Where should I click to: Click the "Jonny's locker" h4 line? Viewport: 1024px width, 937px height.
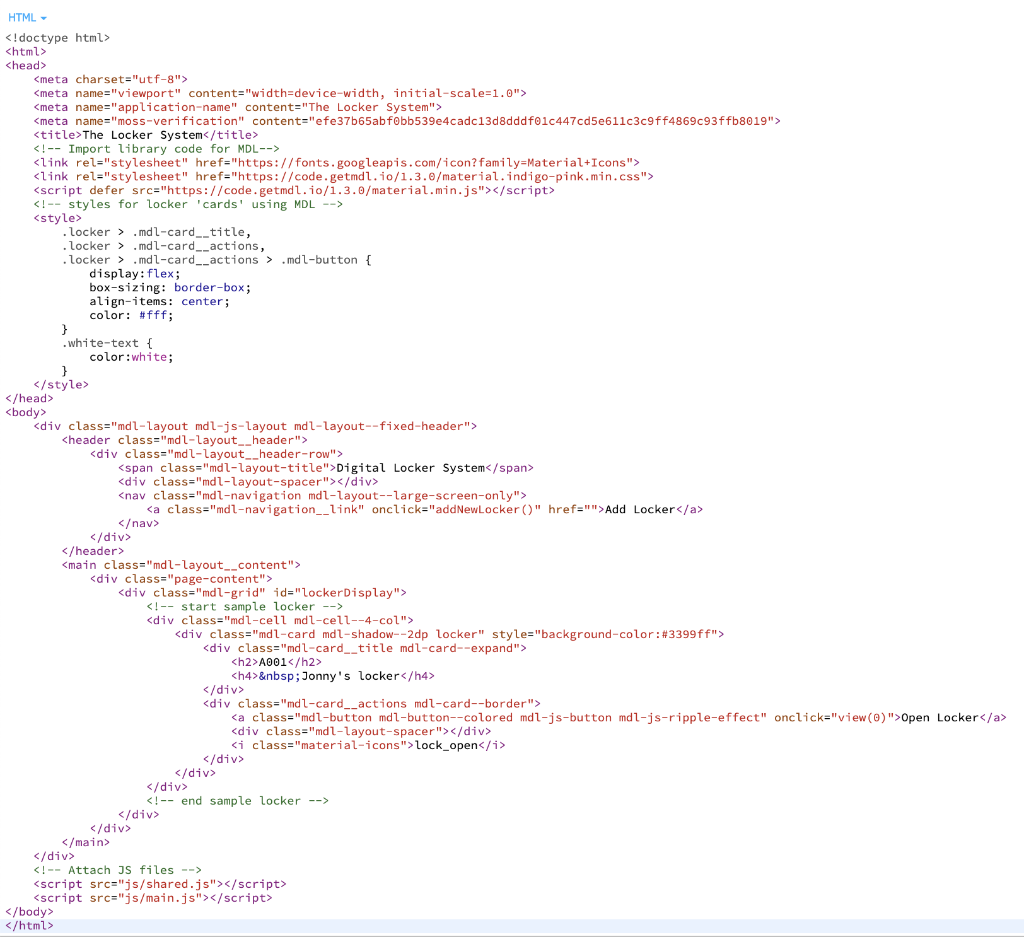pos(332,676)
